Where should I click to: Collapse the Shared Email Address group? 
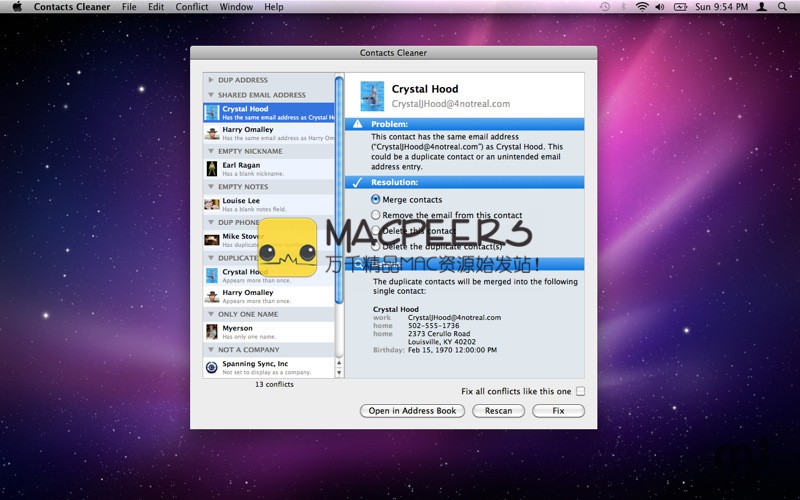pos(210,95)
